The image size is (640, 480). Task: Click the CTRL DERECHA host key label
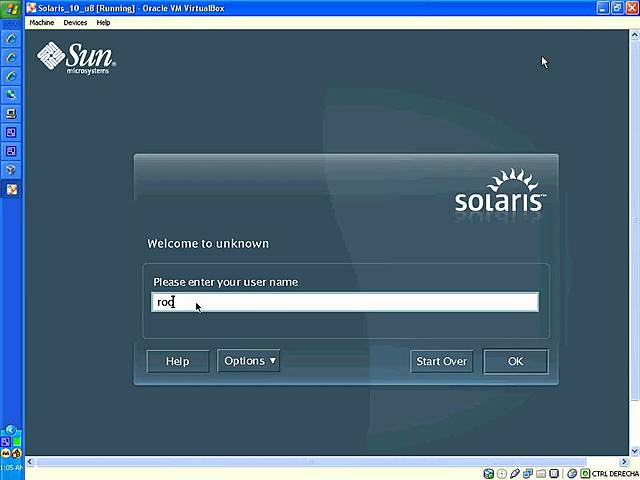(x=615, y=473)
